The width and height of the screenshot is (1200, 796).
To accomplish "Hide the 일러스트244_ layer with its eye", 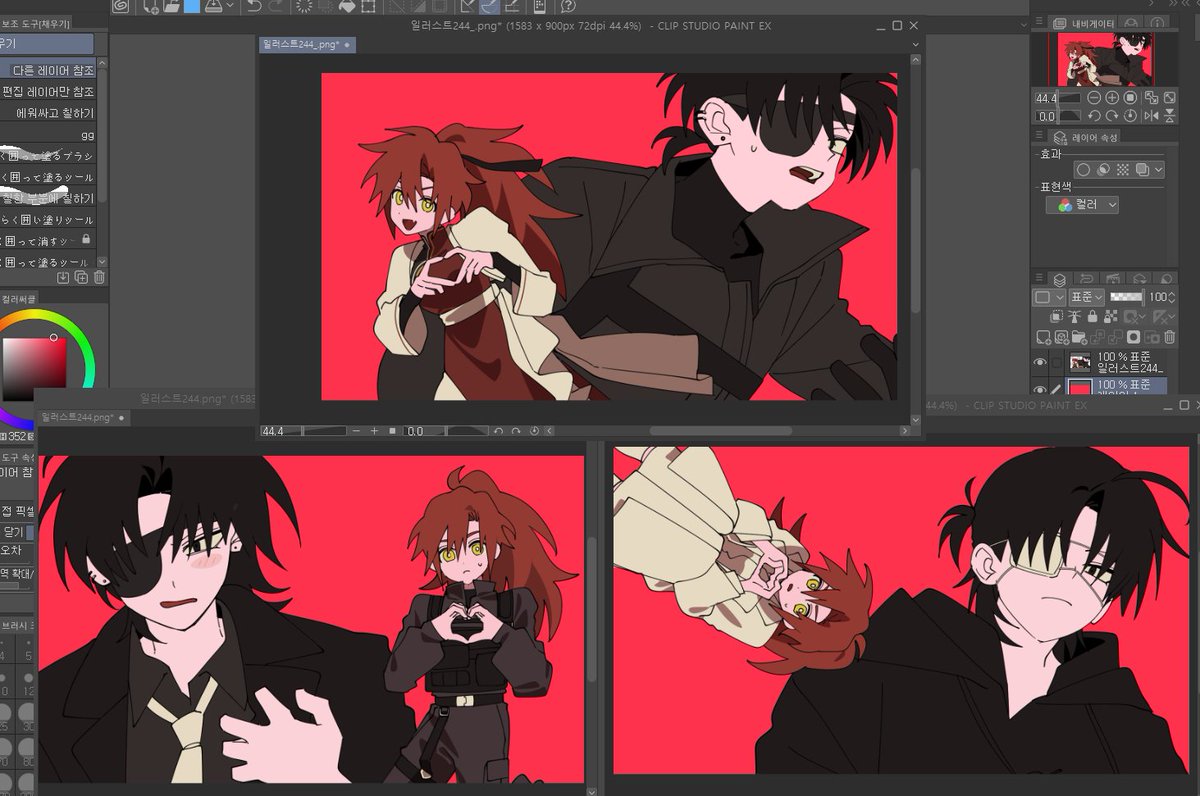I will pos(1040,362).
